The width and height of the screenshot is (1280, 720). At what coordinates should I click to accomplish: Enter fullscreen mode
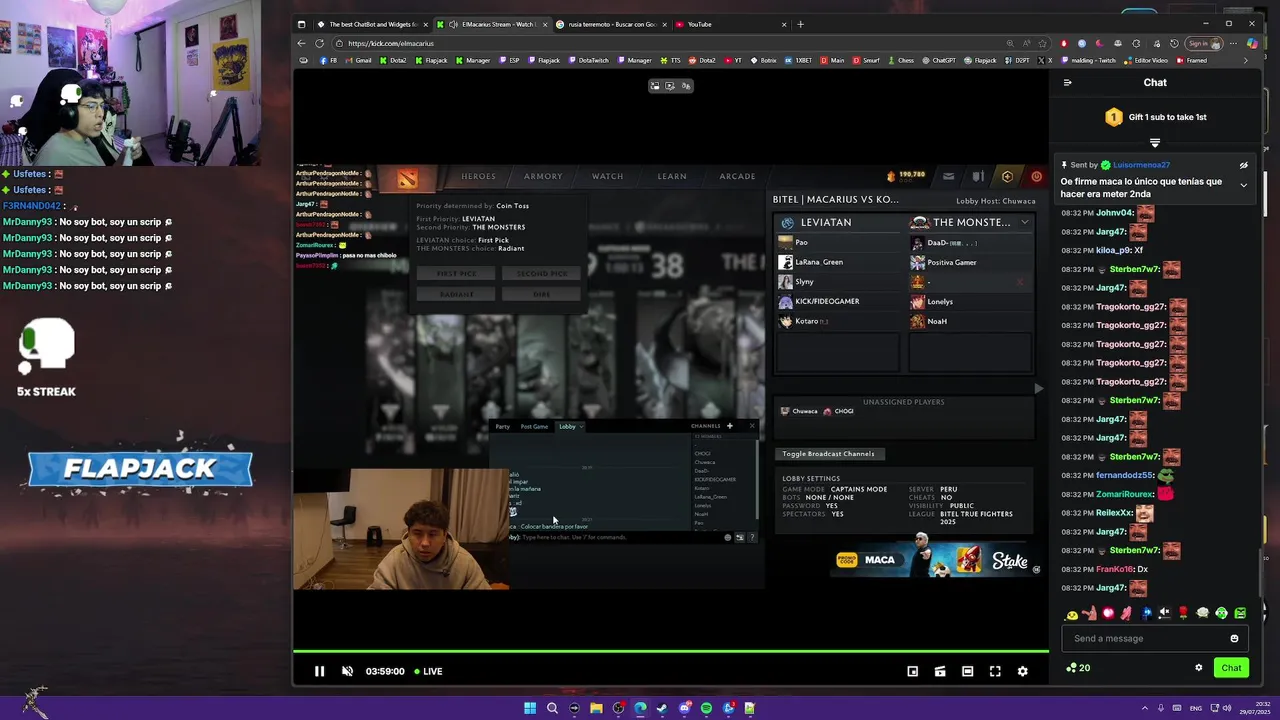pos(995,671)
